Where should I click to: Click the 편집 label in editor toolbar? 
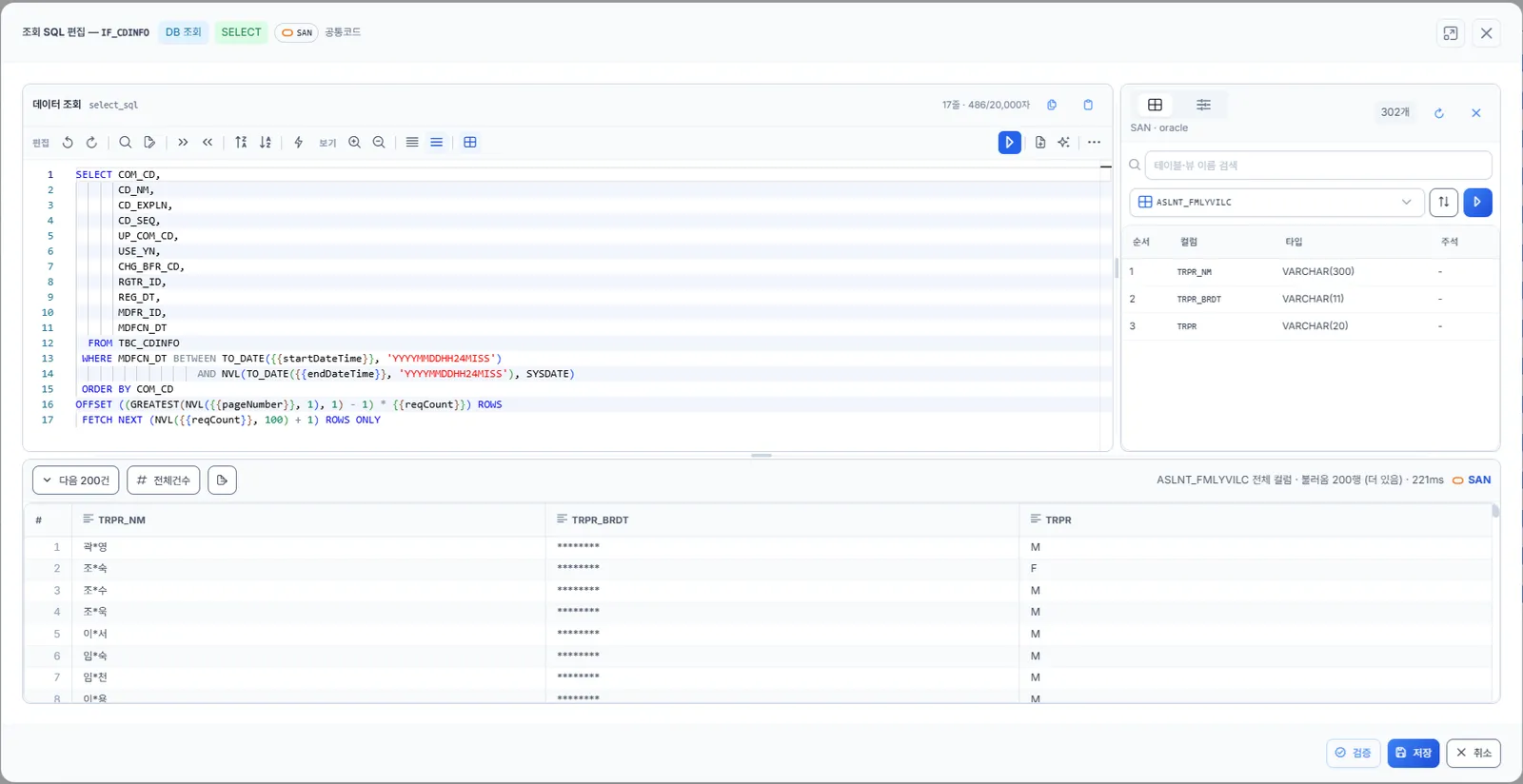coord(41,143)
